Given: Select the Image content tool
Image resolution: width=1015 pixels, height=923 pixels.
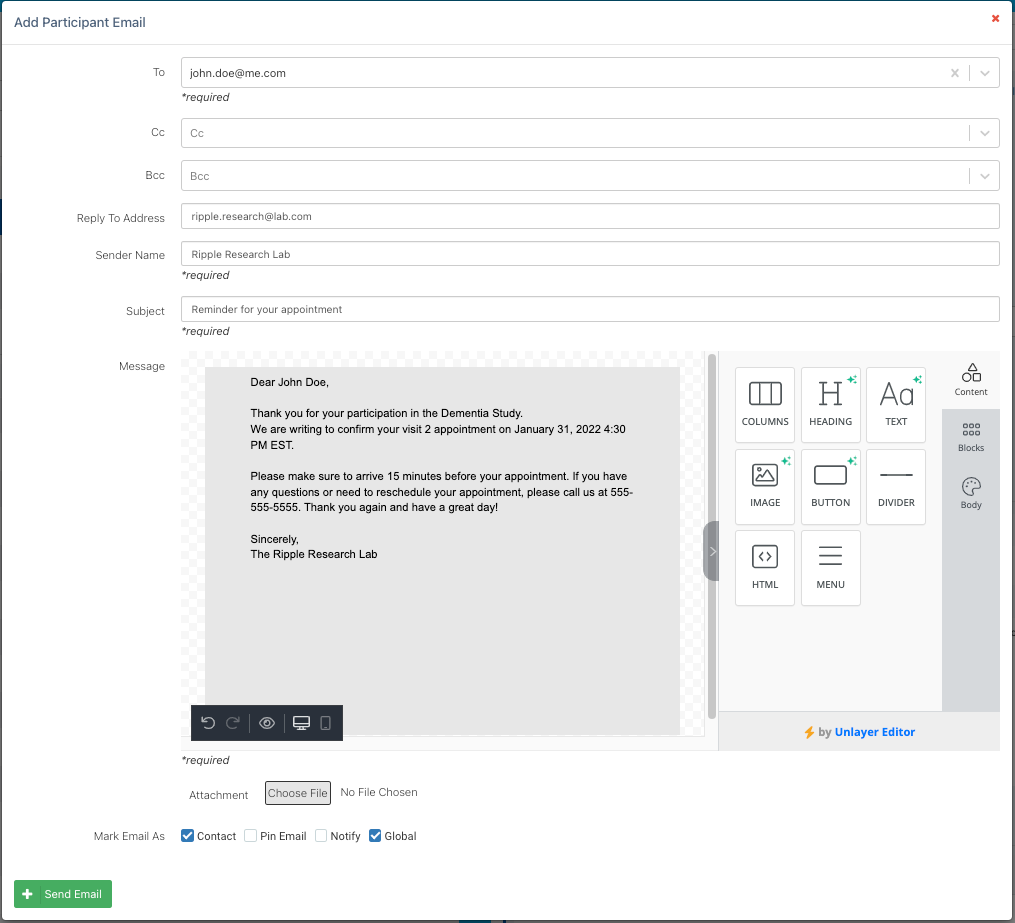Looking at the screenshot, I should point(765,486).
